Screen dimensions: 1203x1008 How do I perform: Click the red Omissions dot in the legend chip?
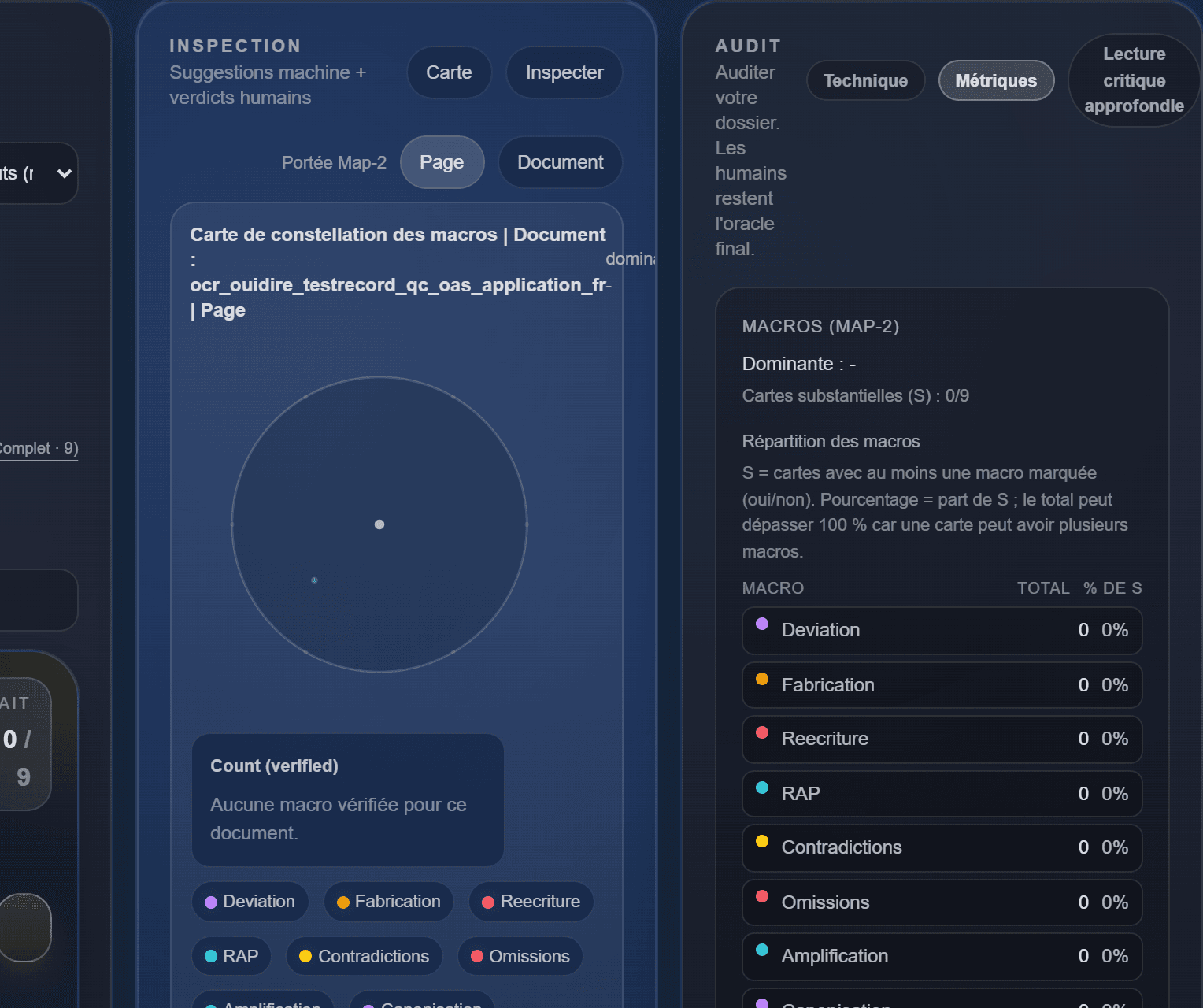click(x=477, y=956)
